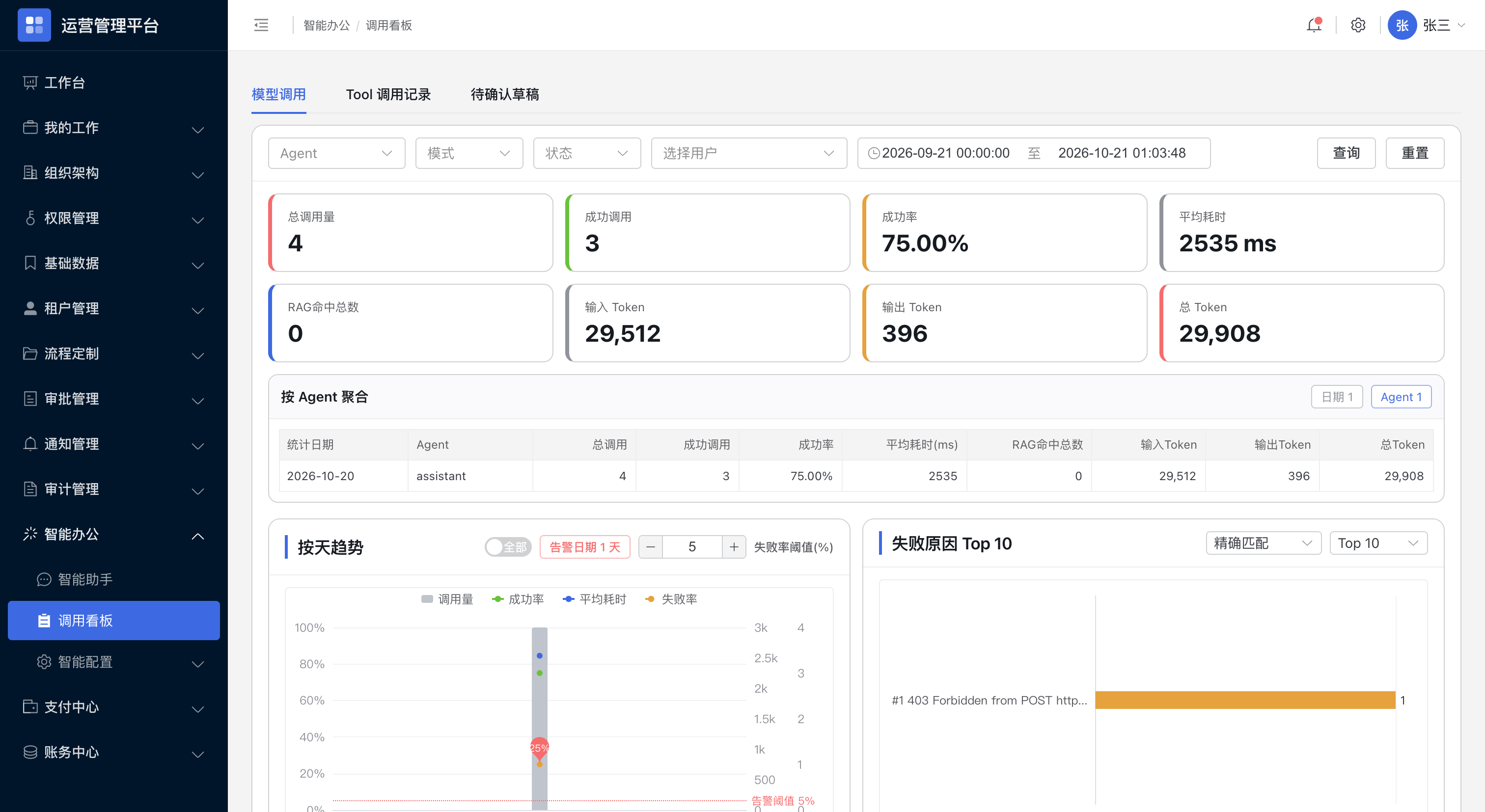The width and height of the screenshot is (1485, 812).
Task: Click the 基础数据 bookmark icon
Action: click(30, 263)
